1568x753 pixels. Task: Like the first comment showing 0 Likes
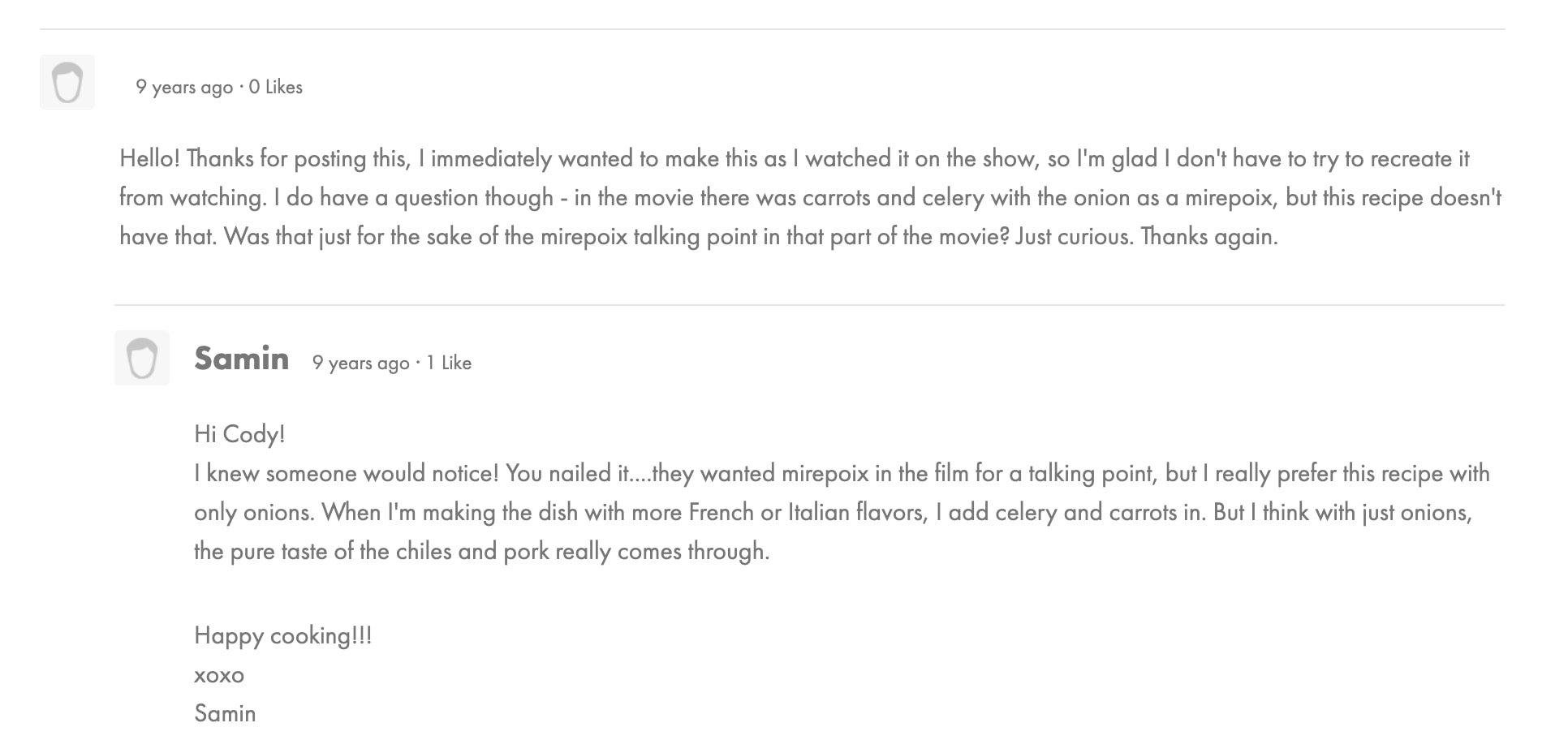276,87
